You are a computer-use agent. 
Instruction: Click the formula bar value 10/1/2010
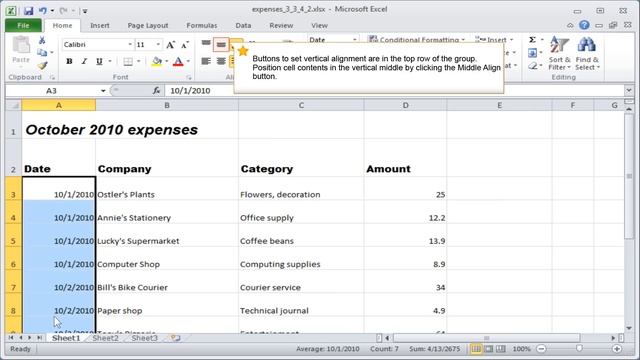pyautogui.click(x=190, y=91)
